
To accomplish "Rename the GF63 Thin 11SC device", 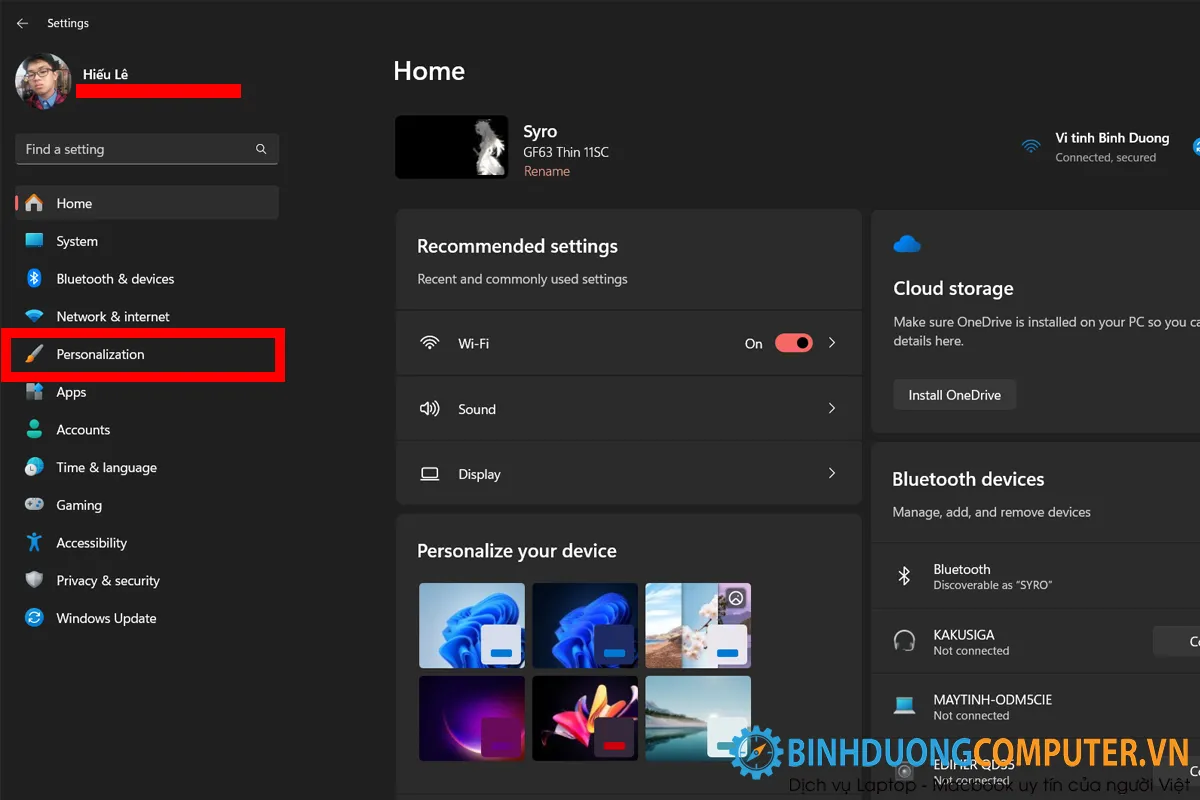I will click(546, 171).
